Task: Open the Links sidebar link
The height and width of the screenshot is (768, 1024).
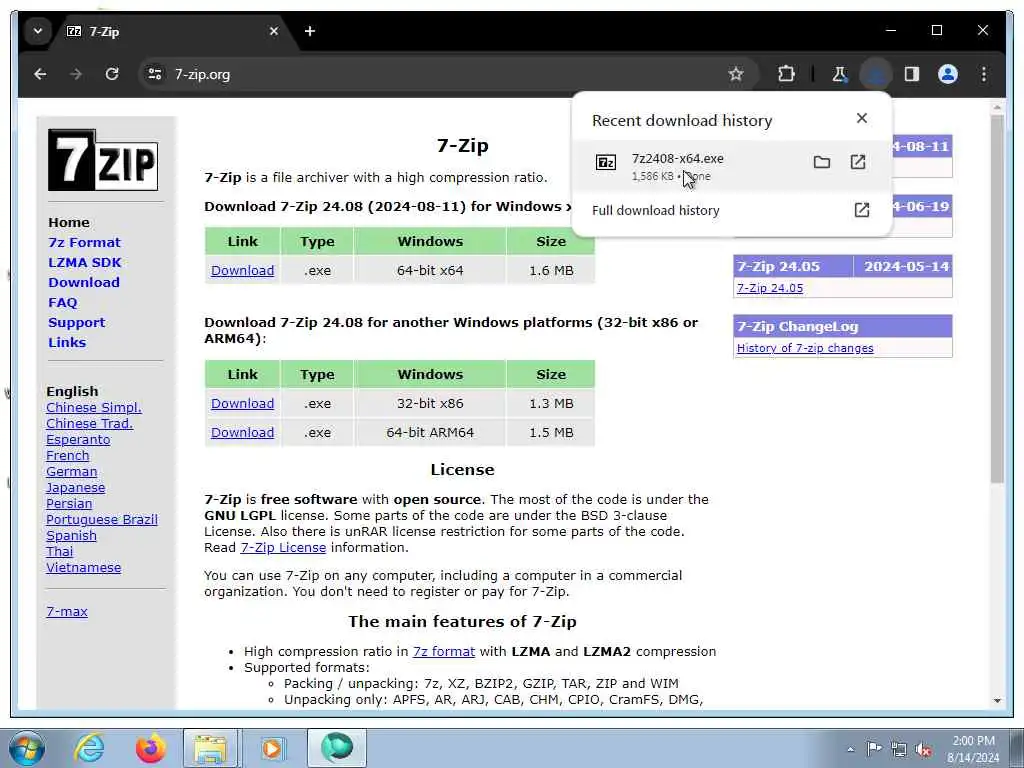Action: point(67,343)
